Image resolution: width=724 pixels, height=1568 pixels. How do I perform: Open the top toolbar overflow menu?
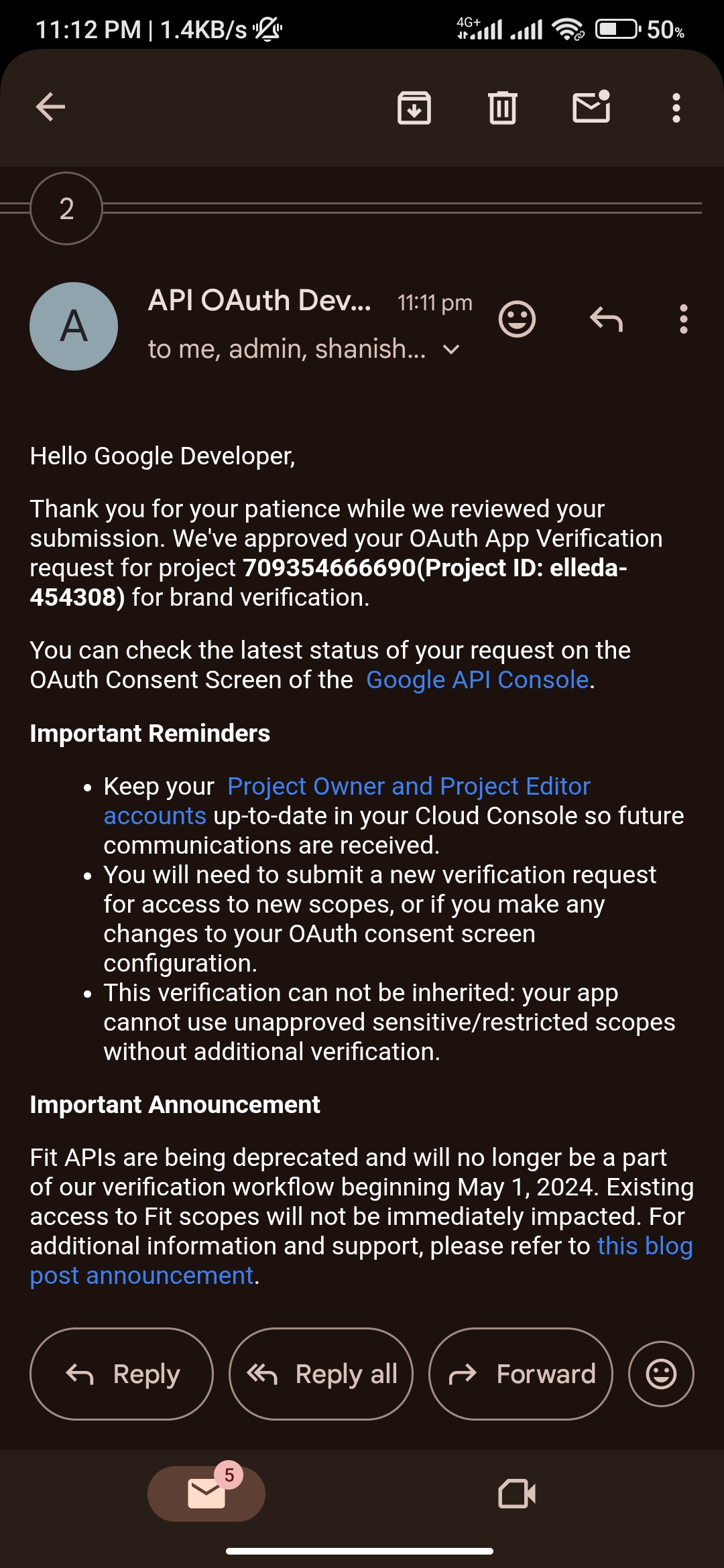click(x=676, y=108)
